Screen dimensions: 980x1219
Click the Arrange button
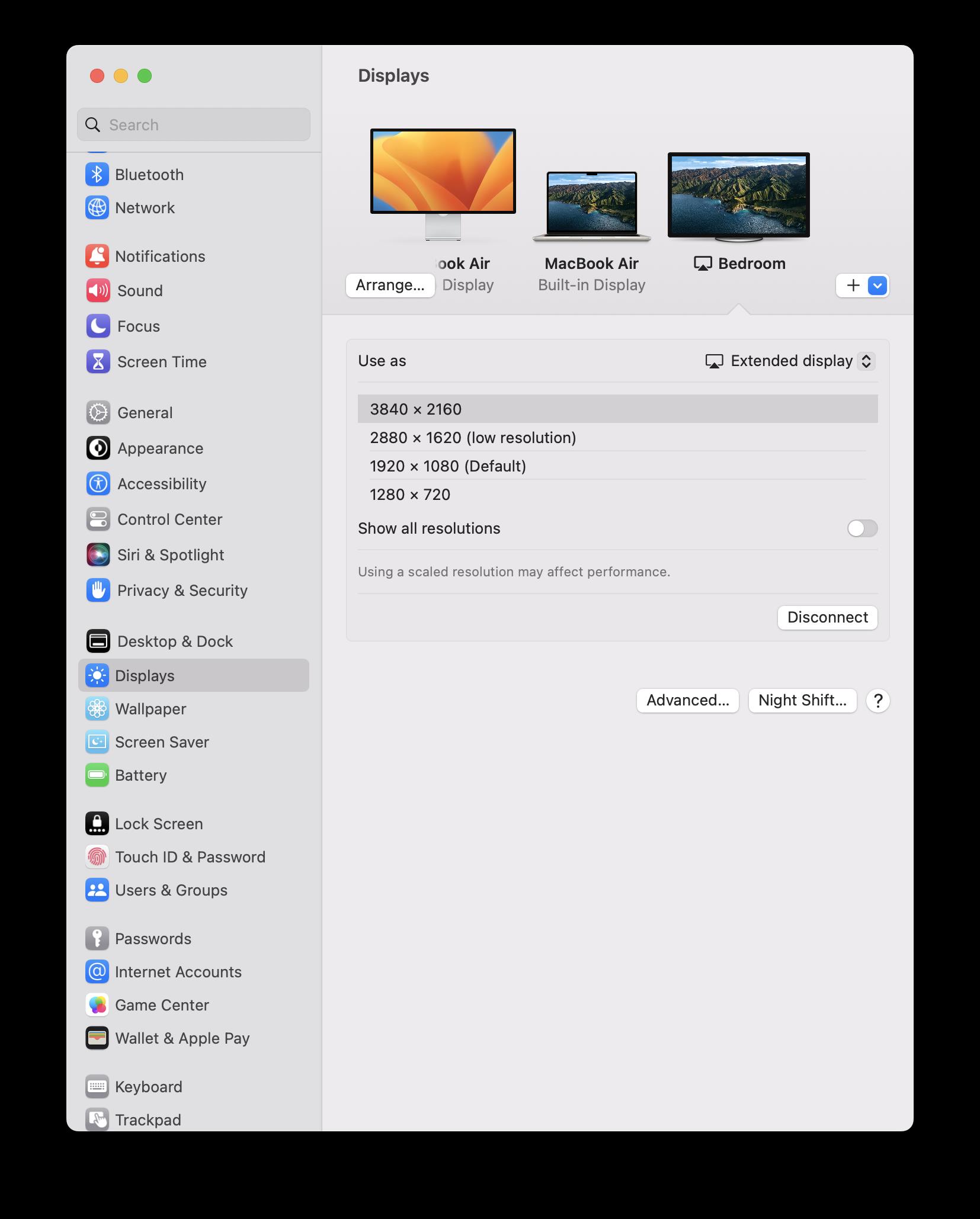[x=390, y=285]
